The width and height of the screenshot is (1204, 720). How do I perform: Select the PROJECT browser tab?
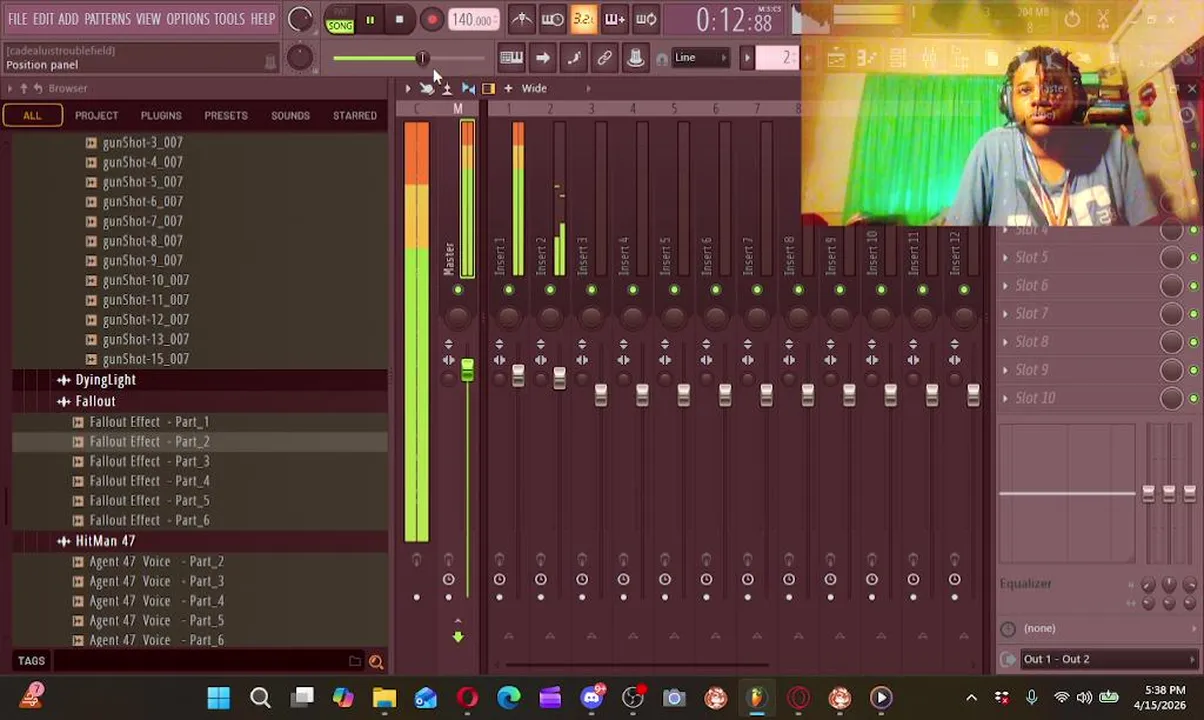[97, 116]
